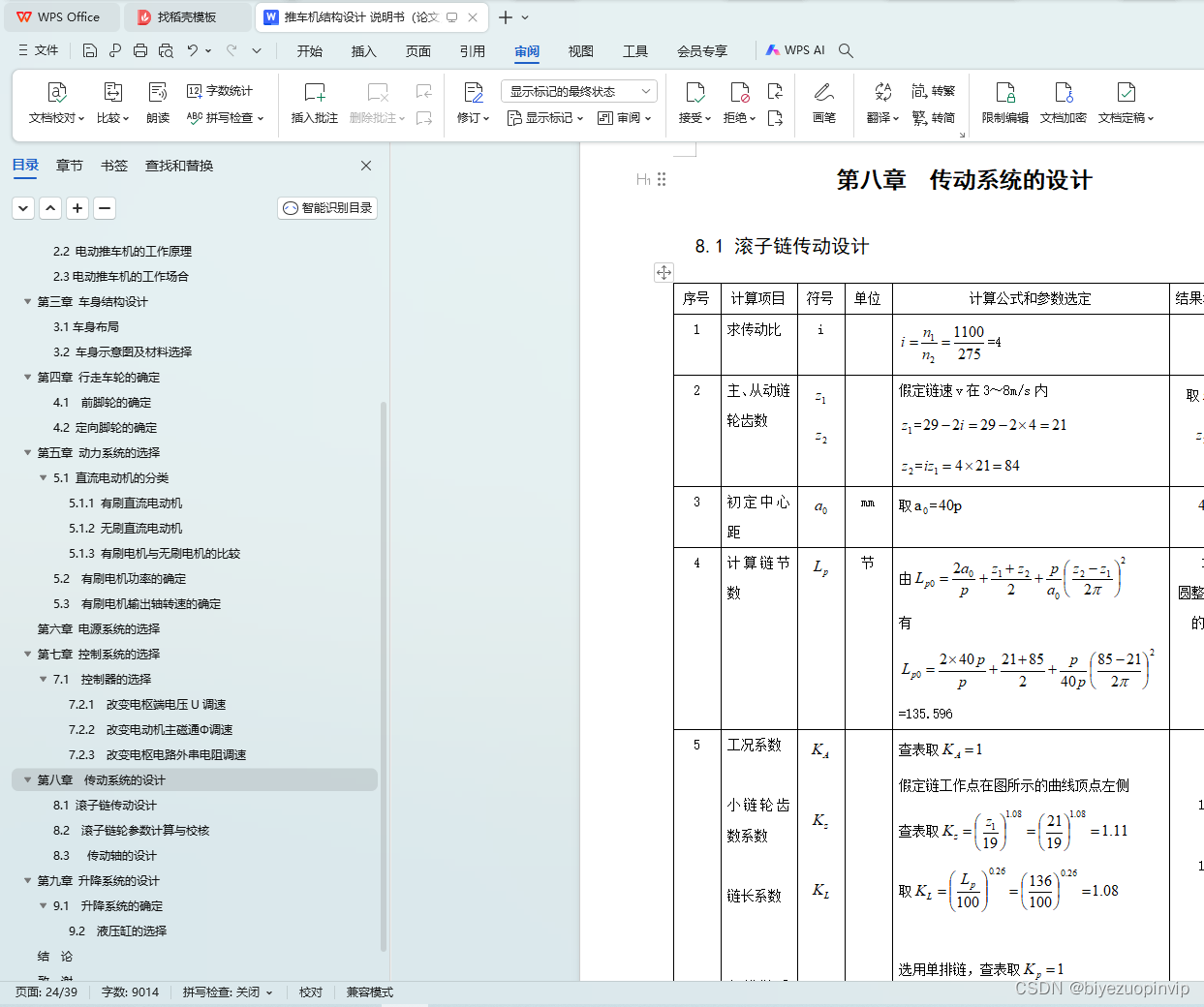Open the 会员专享 tab
1204x1007 pixels.
coord(702,51)
